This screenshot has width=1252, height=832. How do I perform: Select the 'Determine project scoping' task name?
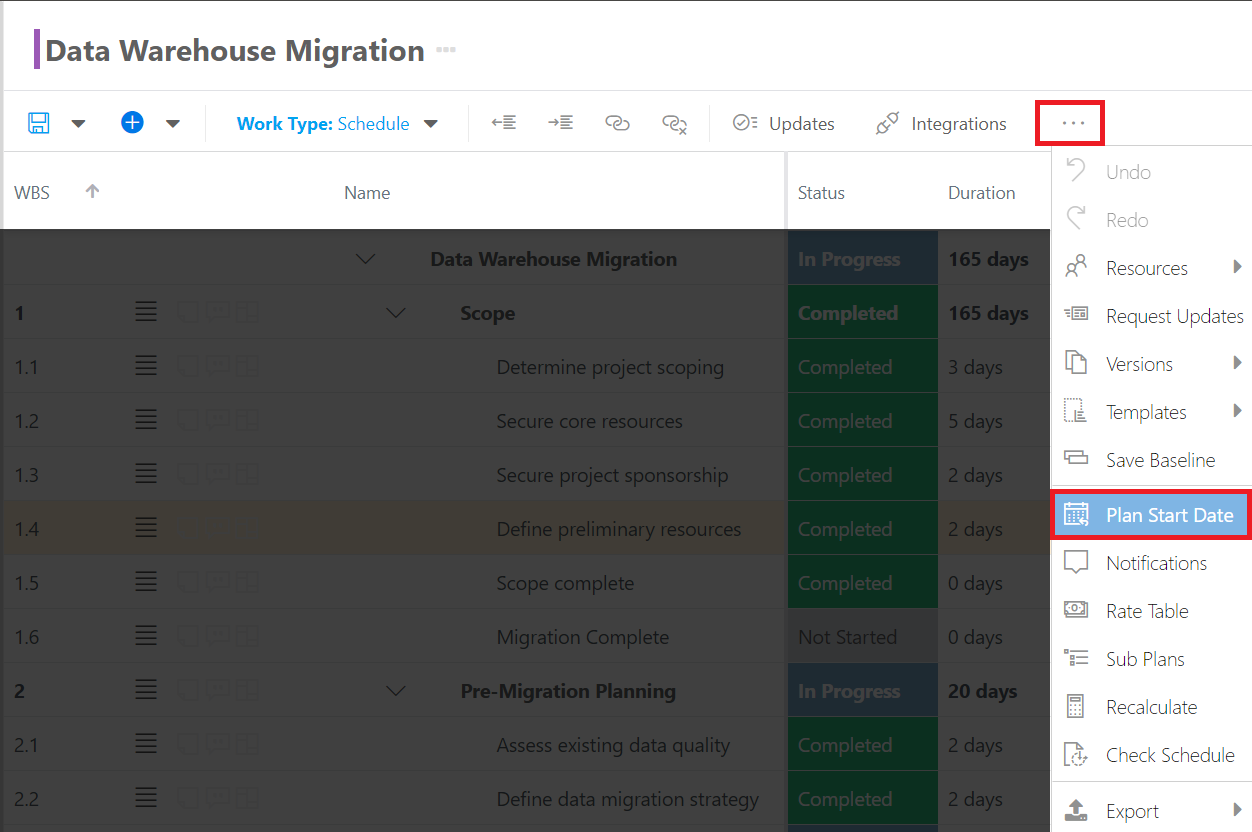coord(610,367)
